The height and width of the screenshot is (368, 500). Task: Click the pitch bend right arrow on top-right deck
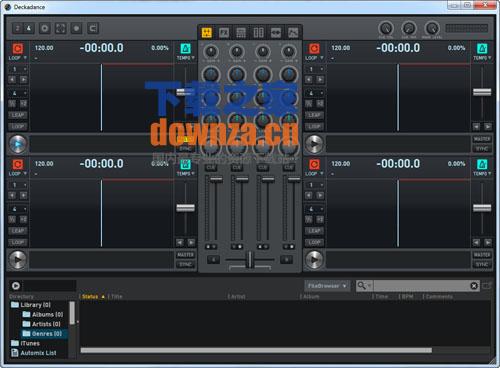click(488, 127)
